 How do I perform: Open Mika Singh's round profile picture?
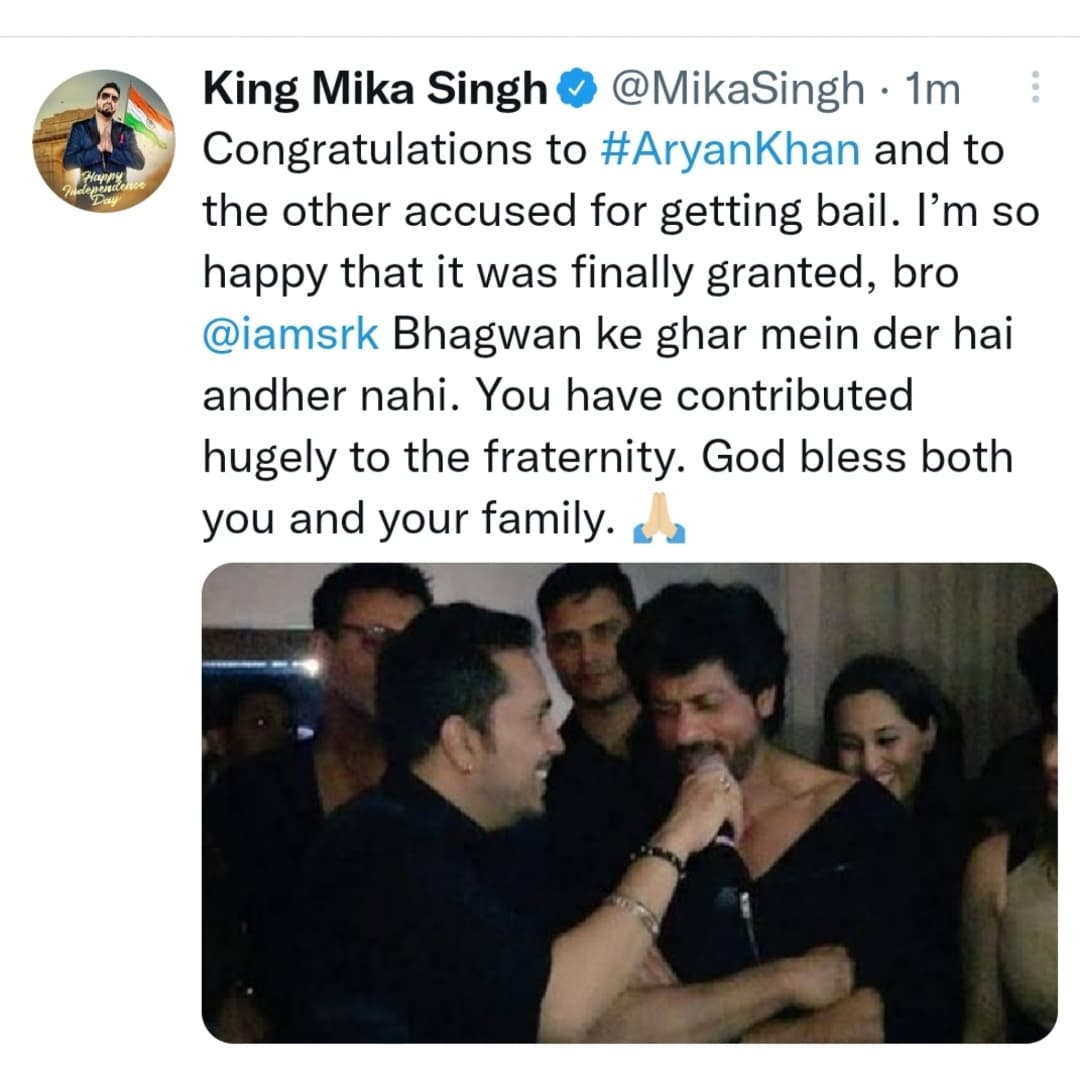(x=104, y=141)
